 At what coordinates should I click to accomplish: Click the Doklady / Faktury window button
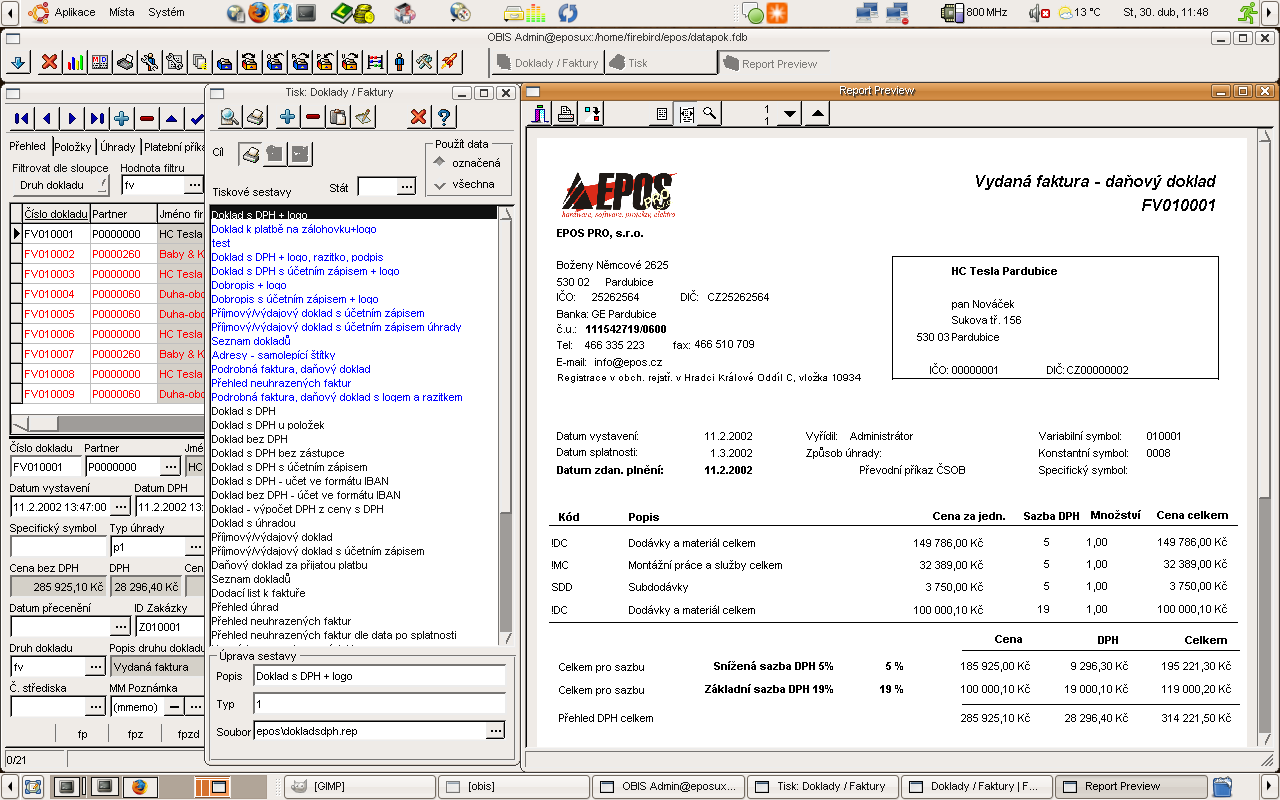546,63
